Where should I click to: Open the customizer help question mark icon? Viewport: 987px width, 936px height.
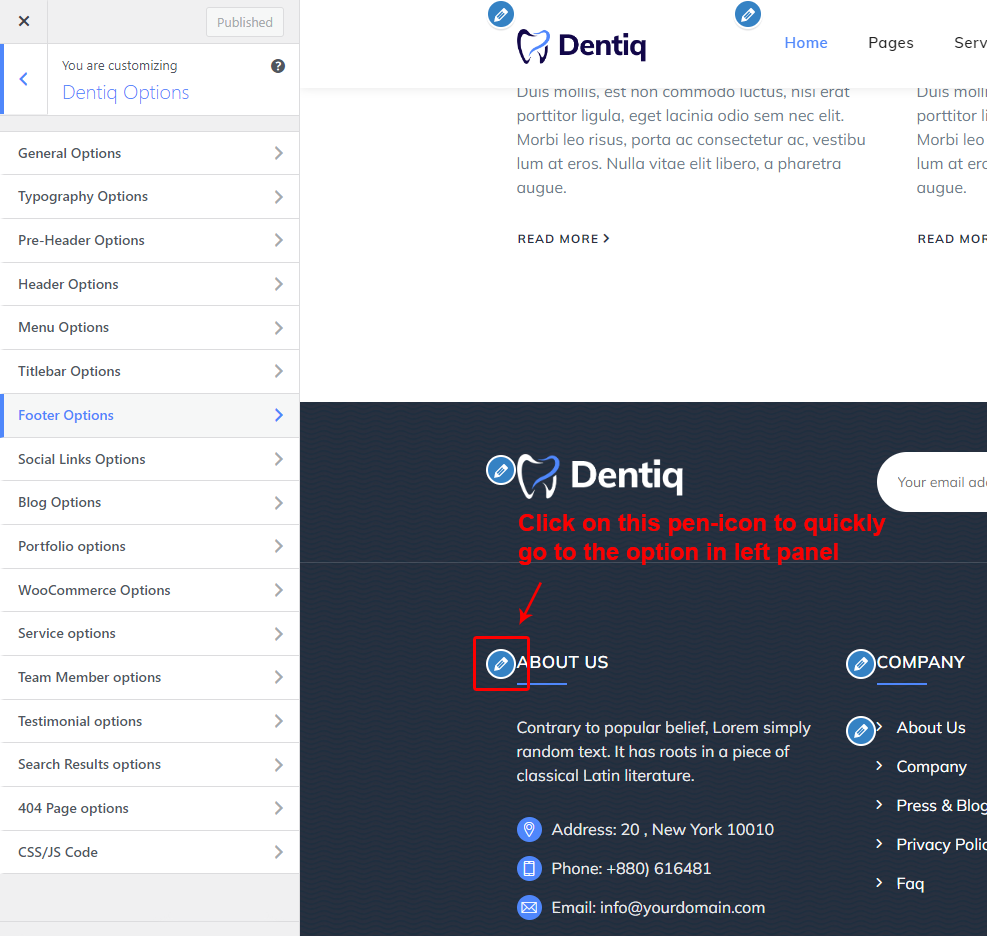coord(278,66)
